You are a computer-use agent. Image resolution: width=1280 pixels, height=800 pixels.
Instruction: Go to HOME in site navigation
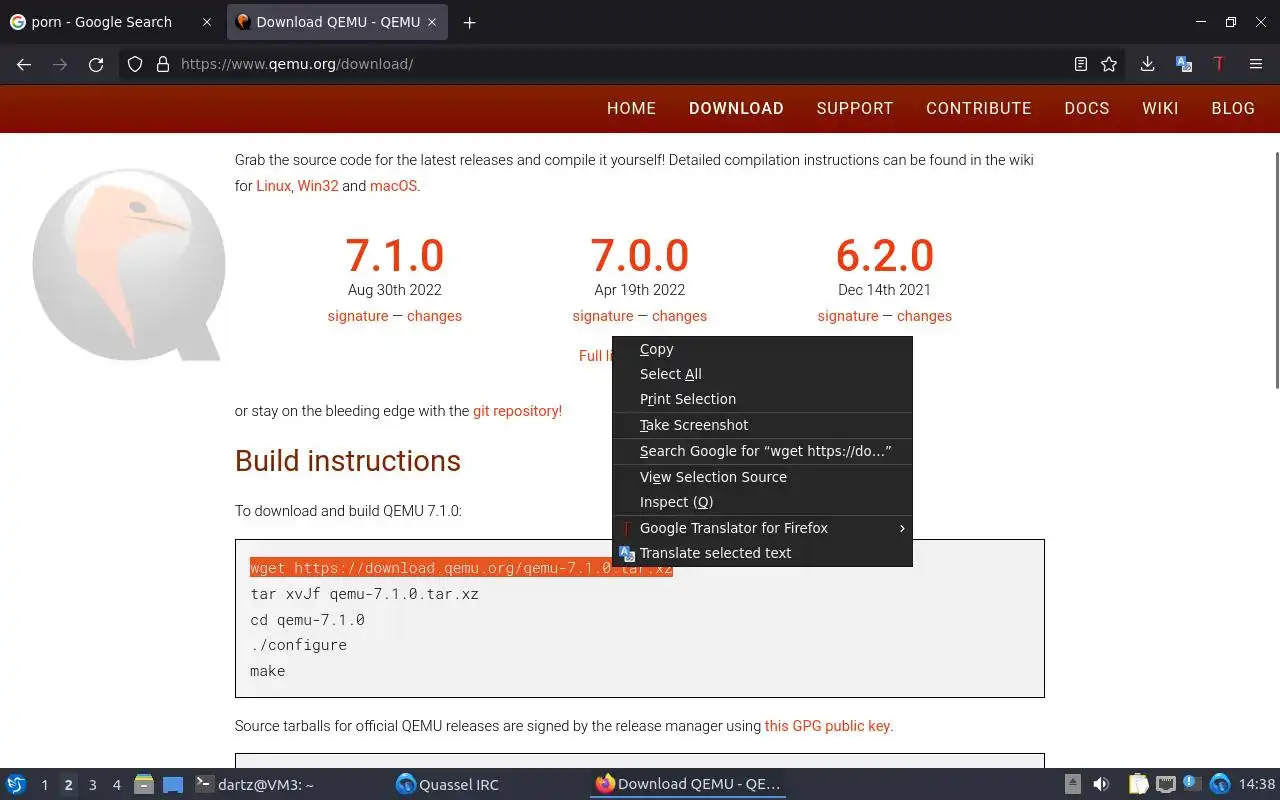pyautogui.click(x=631, y=108)
